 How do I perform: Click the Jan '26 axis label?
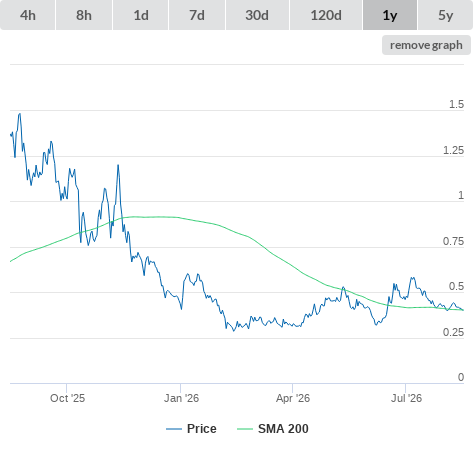click(x=181, y=398)
